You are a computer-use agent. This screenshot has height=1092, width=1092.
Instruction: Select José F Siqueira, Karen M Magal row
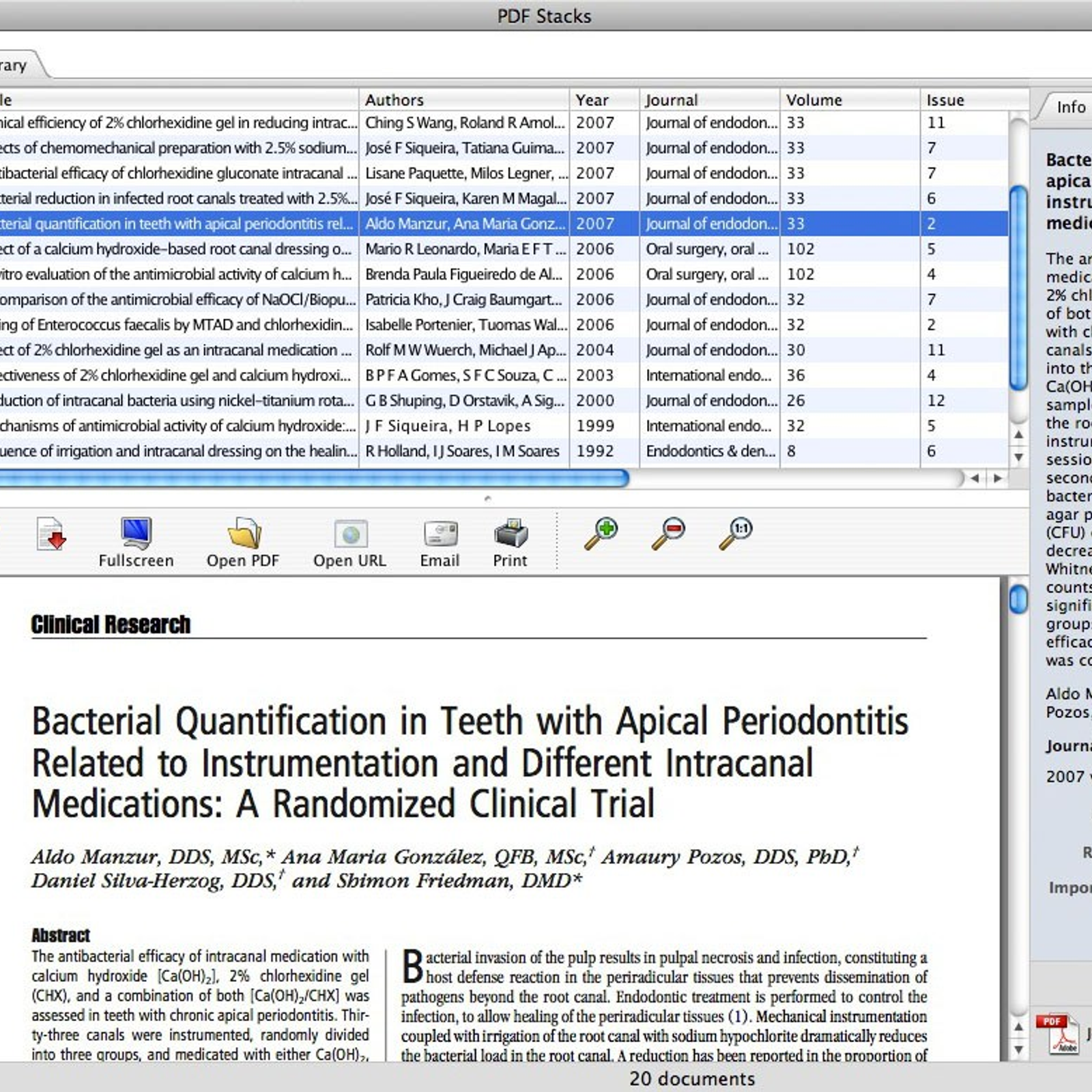click(504, 199)
